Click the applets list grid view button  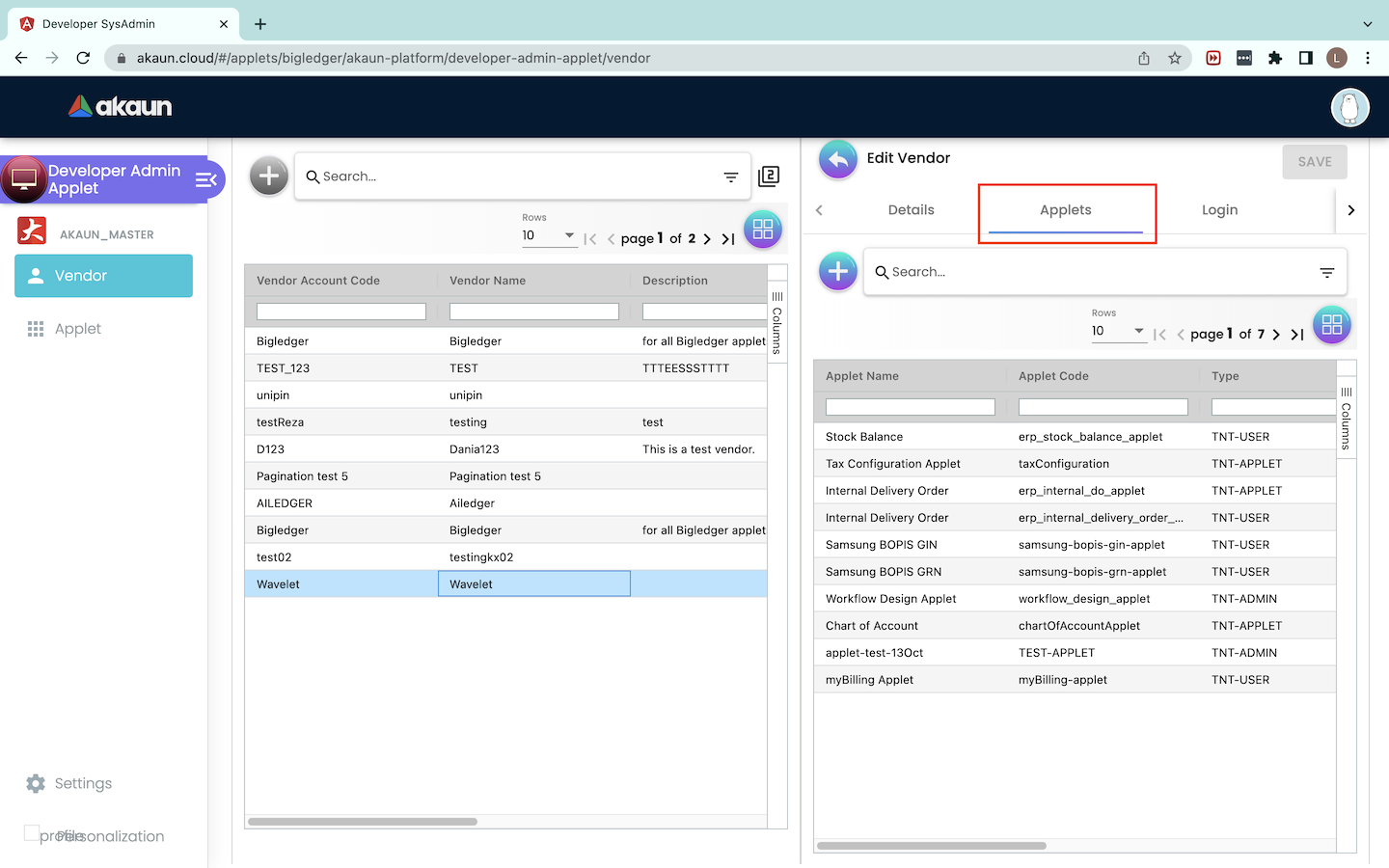[x=1332, y=325]
